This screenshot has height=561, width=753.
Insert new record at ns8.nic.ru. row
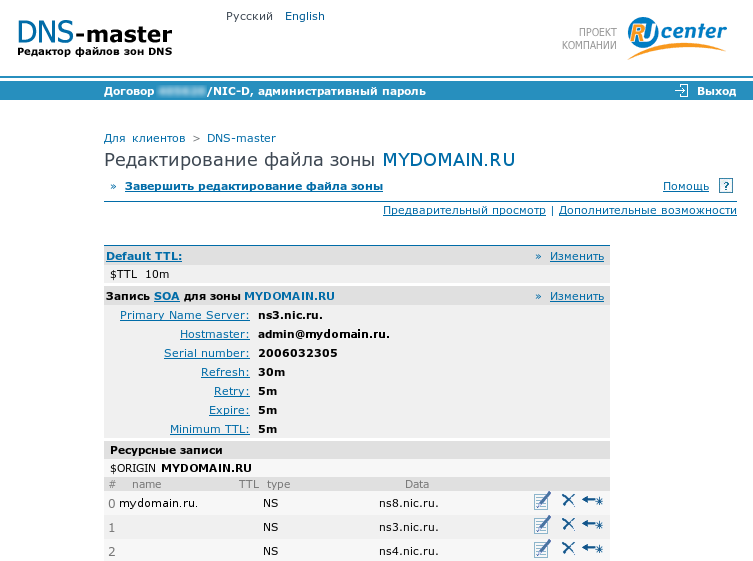(x=593, y=501)
